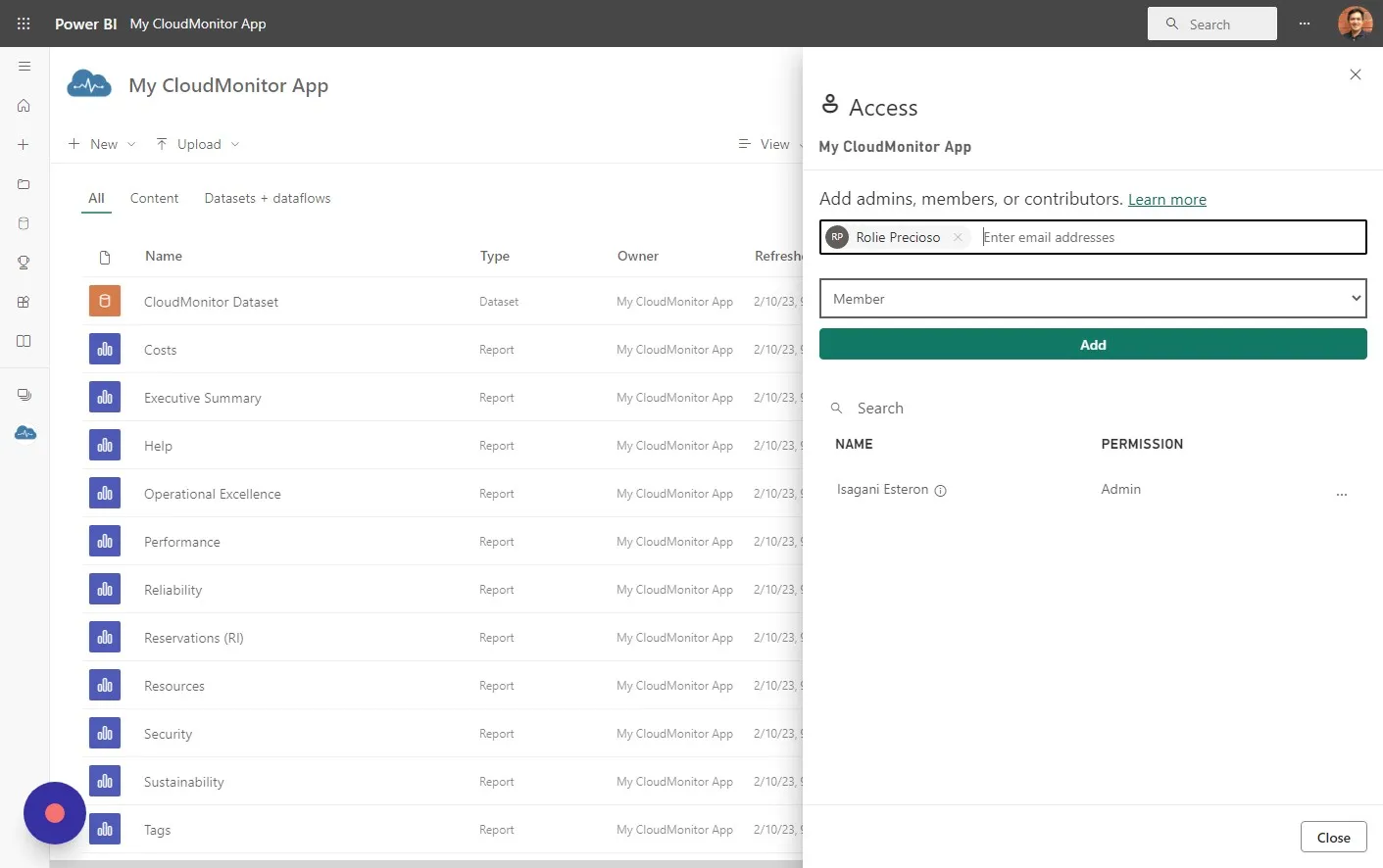The height and width of the screenshot is (868, 1383).
Task: Close the Access panel with X
Action: coord(1356,74)
